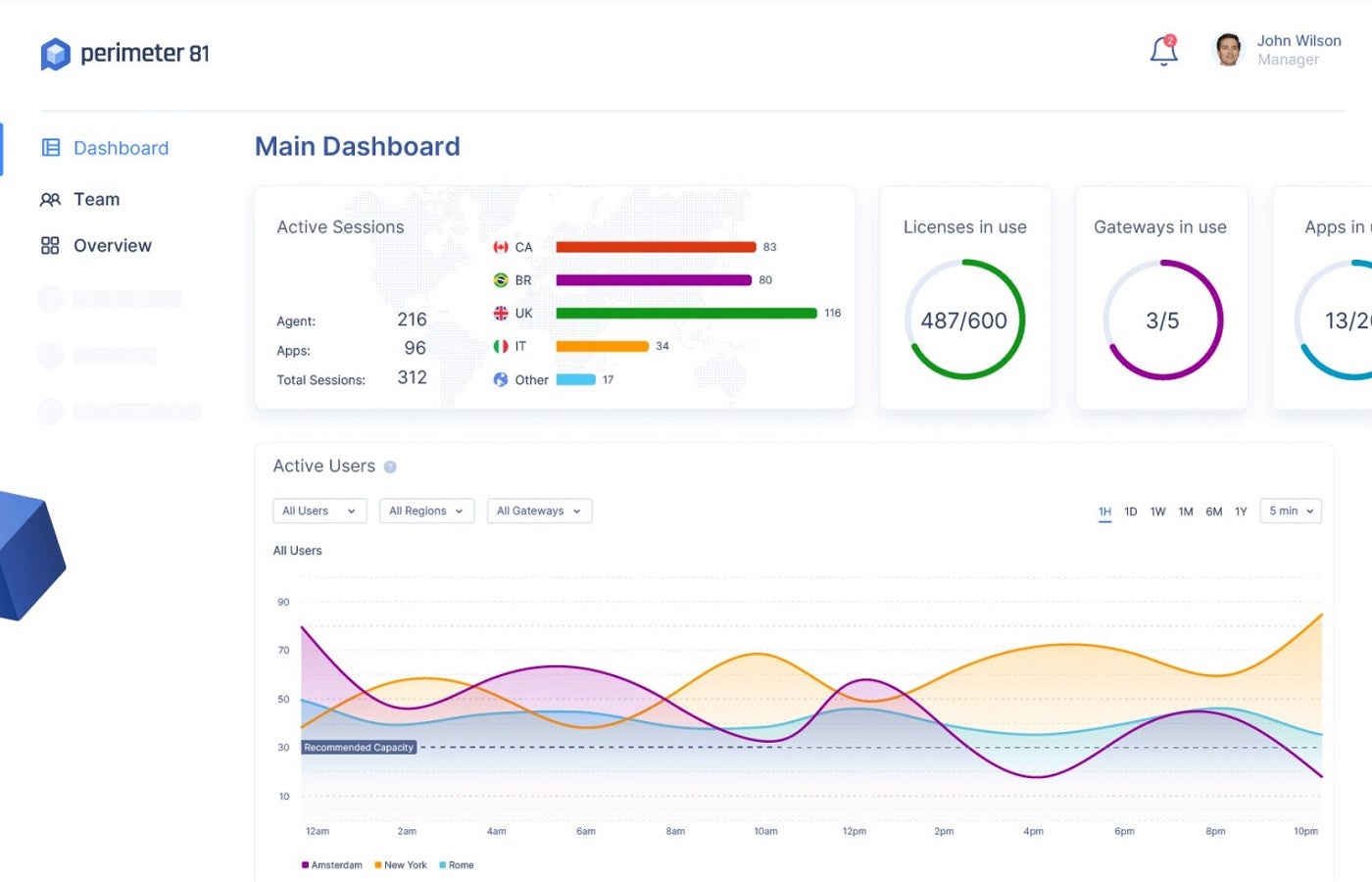Screen dimensions: 1372x882
Task: Click the Amsterdam legend swatch
Action: (x=305, y=865)
